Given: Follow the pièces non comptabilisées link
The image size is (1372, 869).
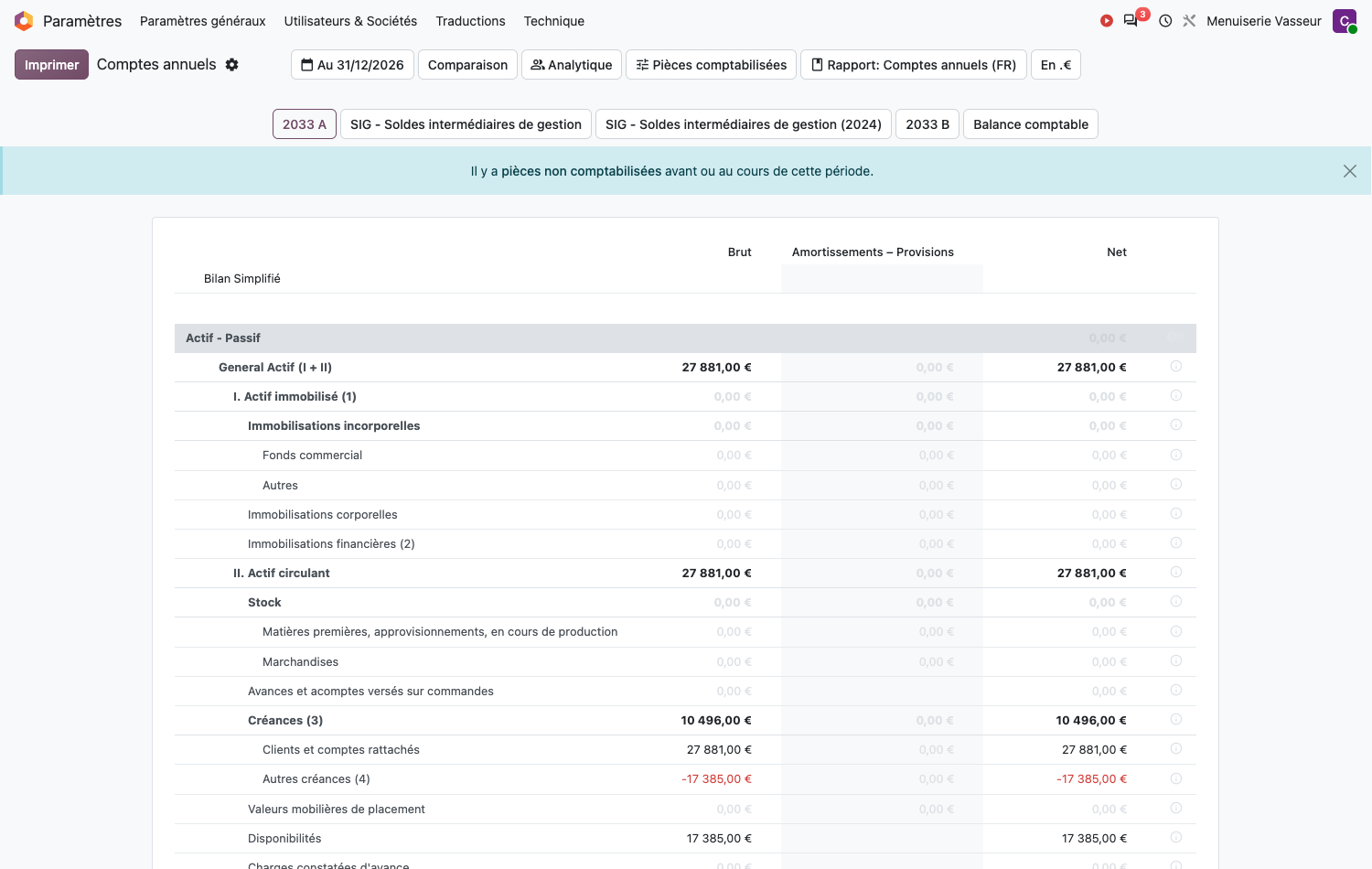Looking at the screenshot, I should pyautogui.click(x=581, y=171).
